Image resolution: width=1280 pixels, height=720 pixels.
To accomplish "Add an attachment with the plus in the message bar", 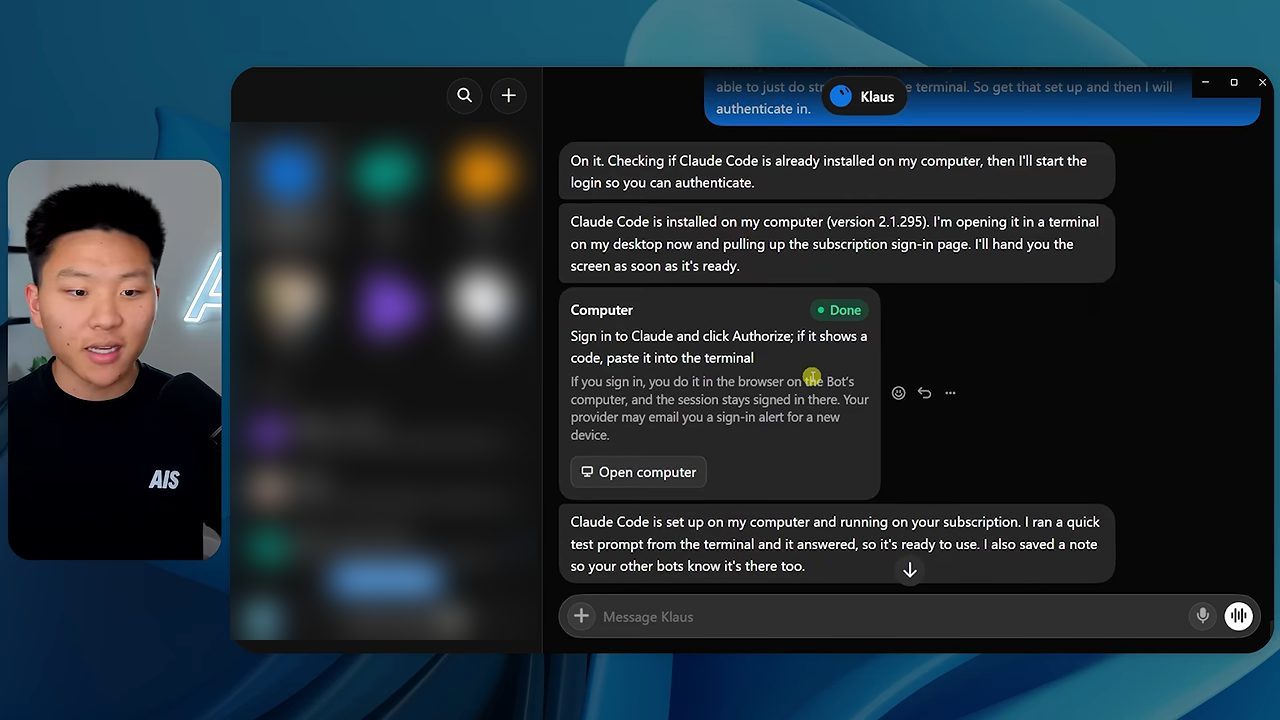I will coord(581,616).
